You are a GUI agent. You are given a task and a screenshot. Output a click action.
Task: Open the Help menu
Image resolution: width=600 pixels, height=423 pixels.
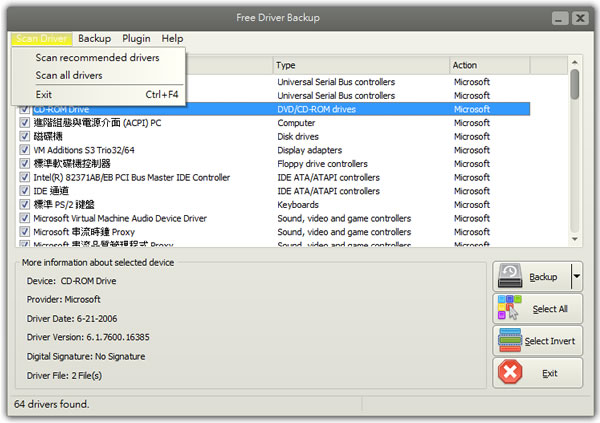(172, 38)
